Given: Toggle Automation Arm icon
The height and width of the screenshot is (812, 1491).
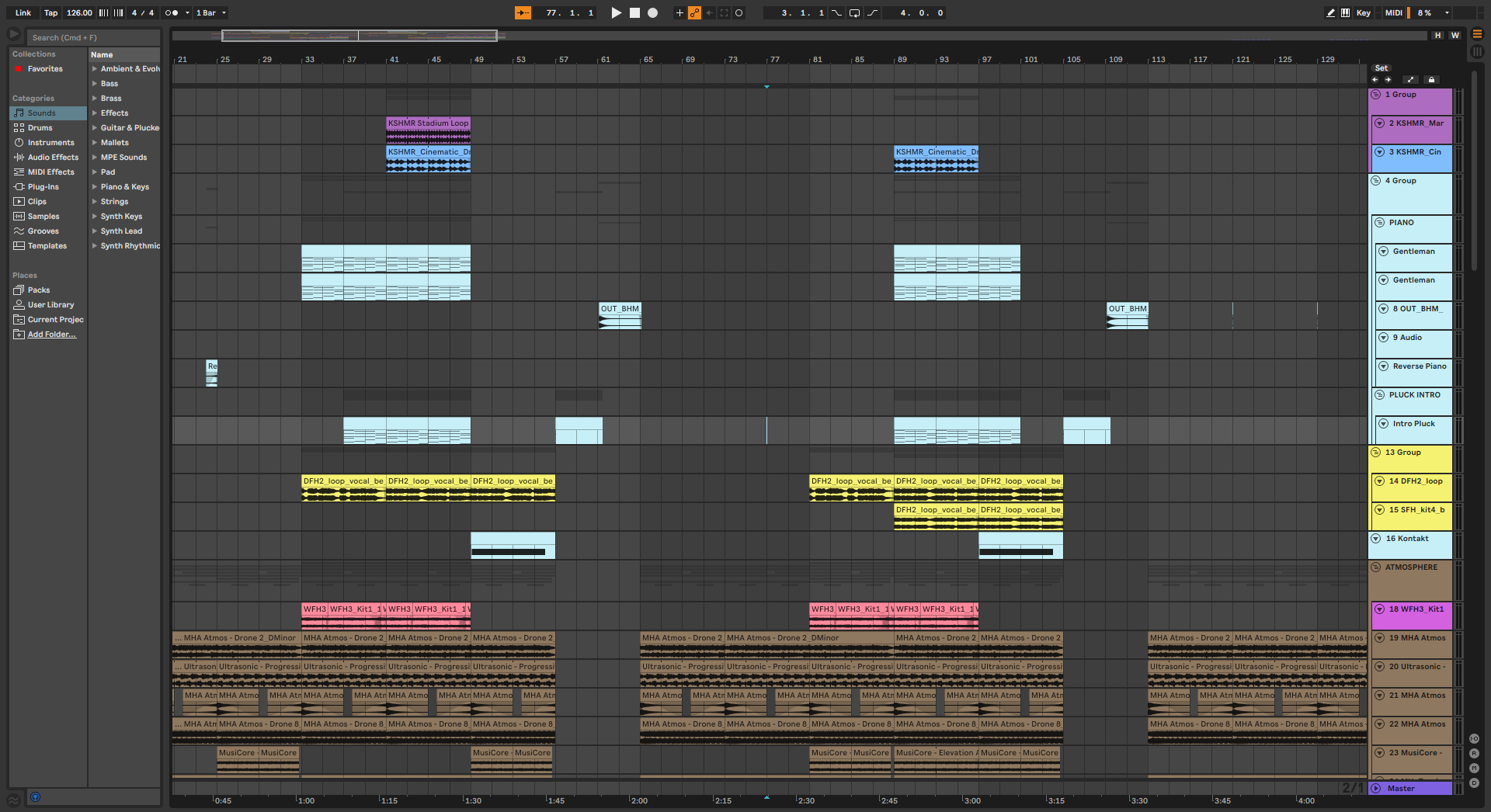Looking at the screenshot, I should (694, 12).
